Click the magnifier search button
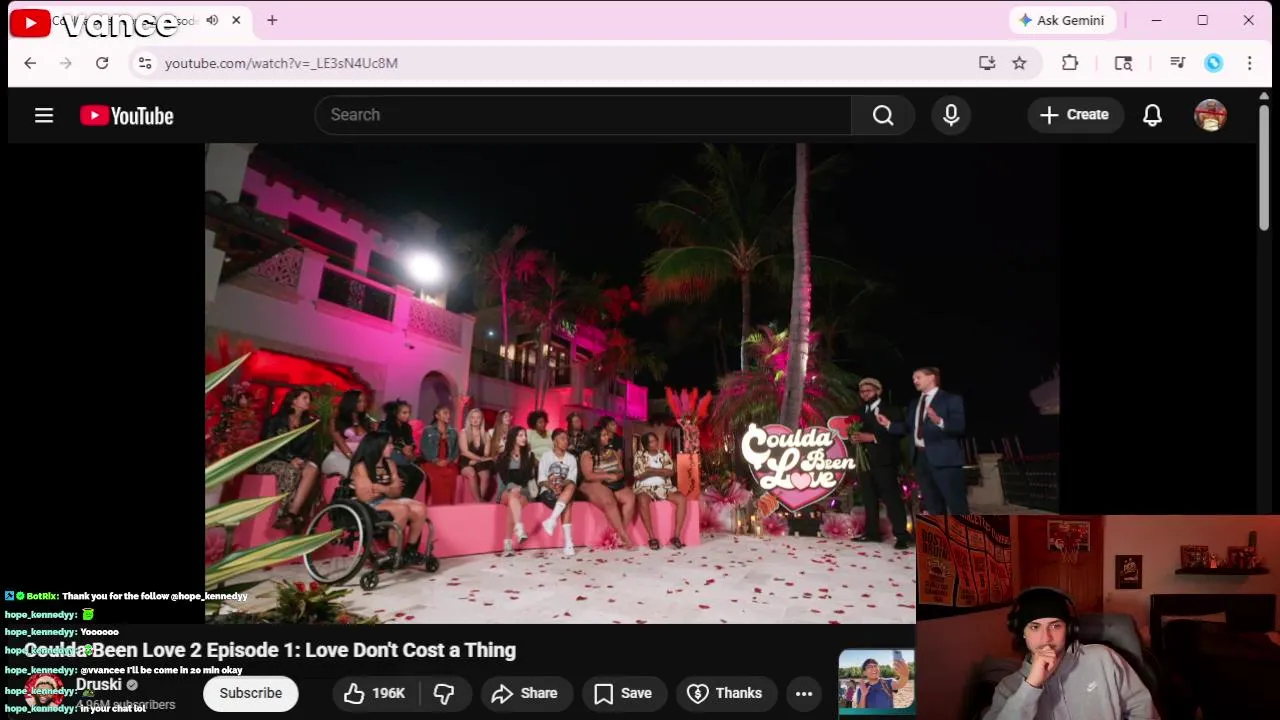Screen dimensions: 1280x720 [x=883, y=115]
